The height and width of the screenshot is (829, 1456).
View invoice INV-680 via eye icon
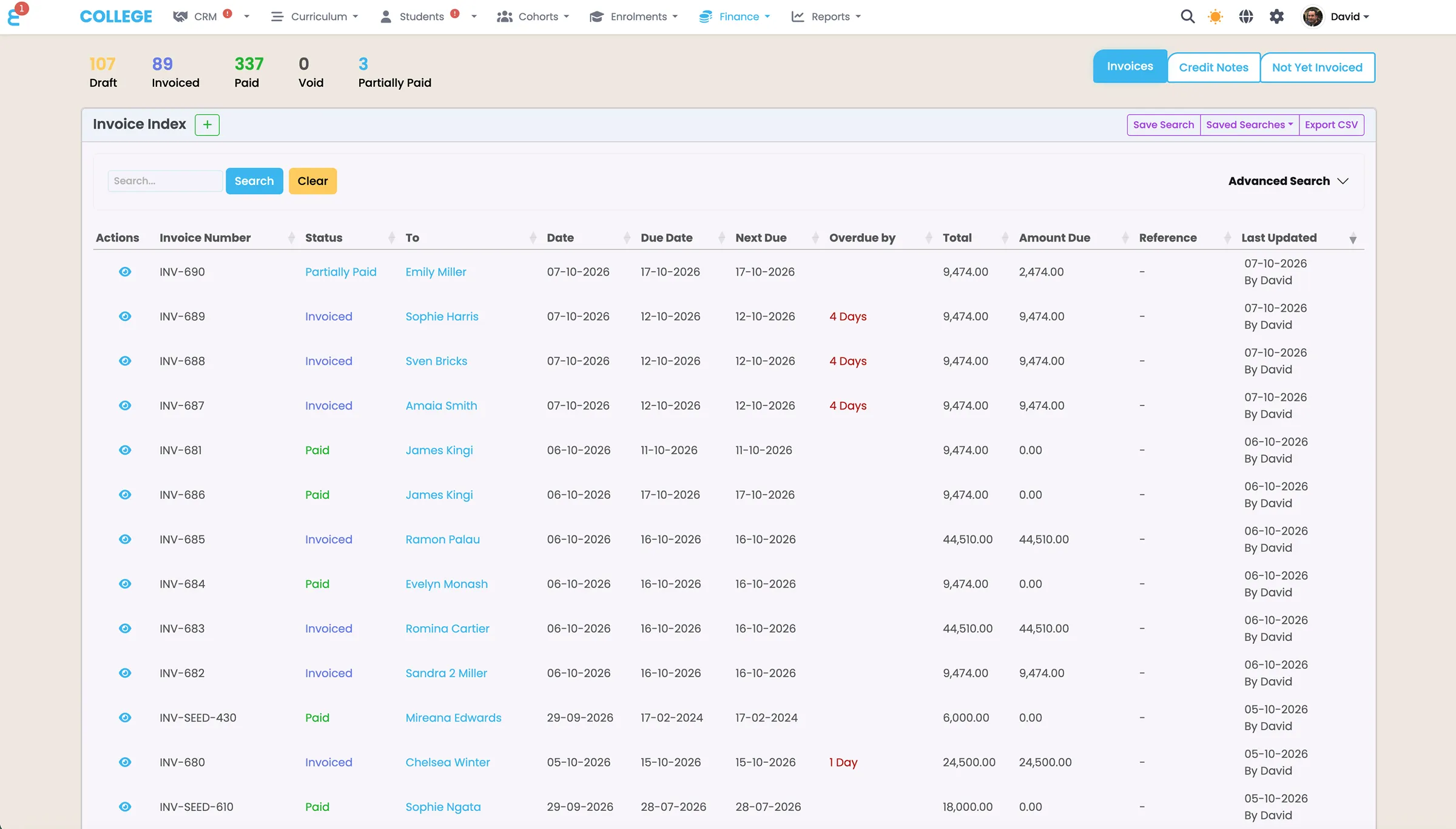pyautogui.click(x=125, y=762)
